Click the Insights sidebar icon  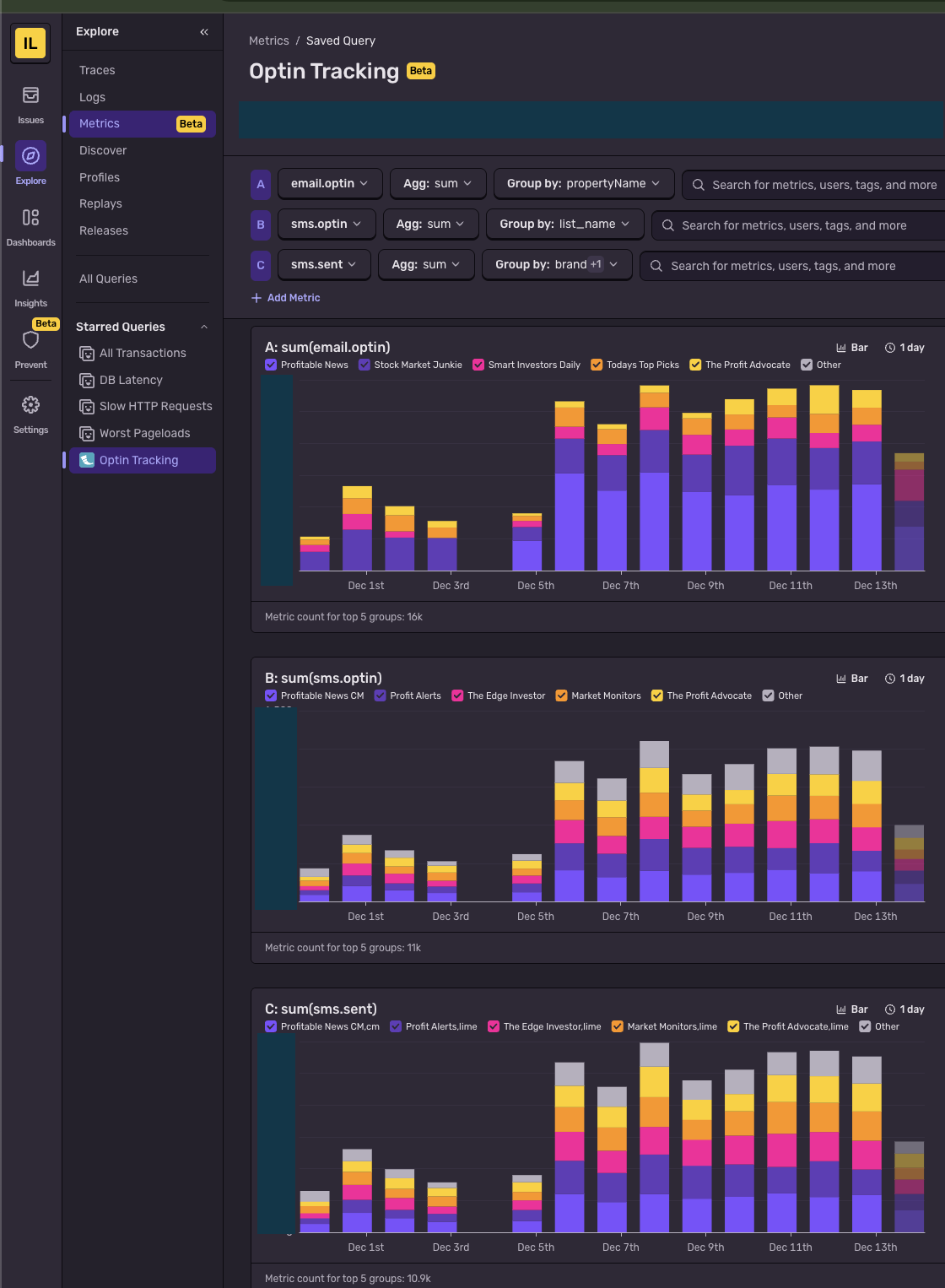(x=30, y=279)
